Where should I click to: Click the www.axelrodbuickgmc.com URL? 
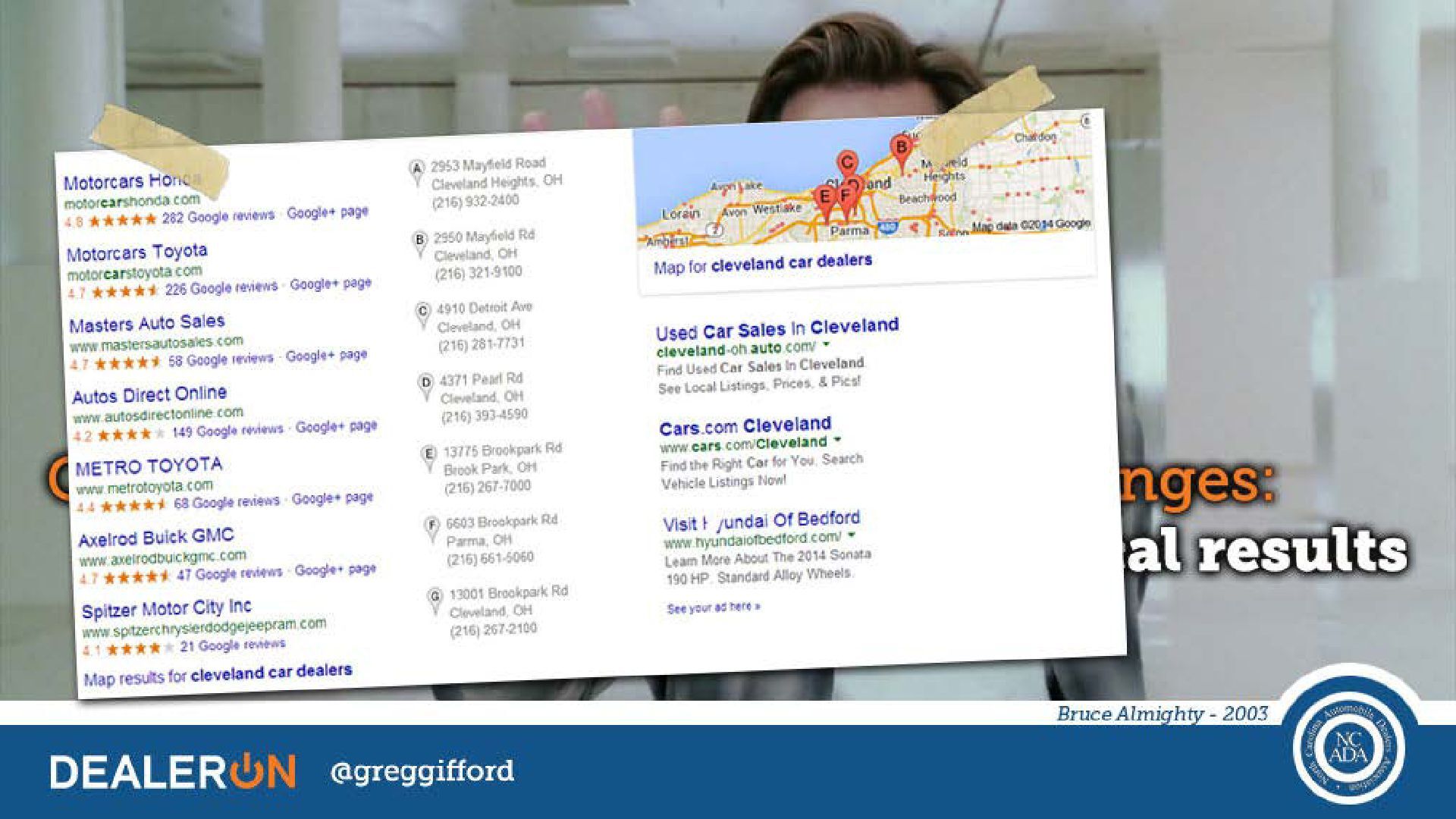tap(163, 558)
